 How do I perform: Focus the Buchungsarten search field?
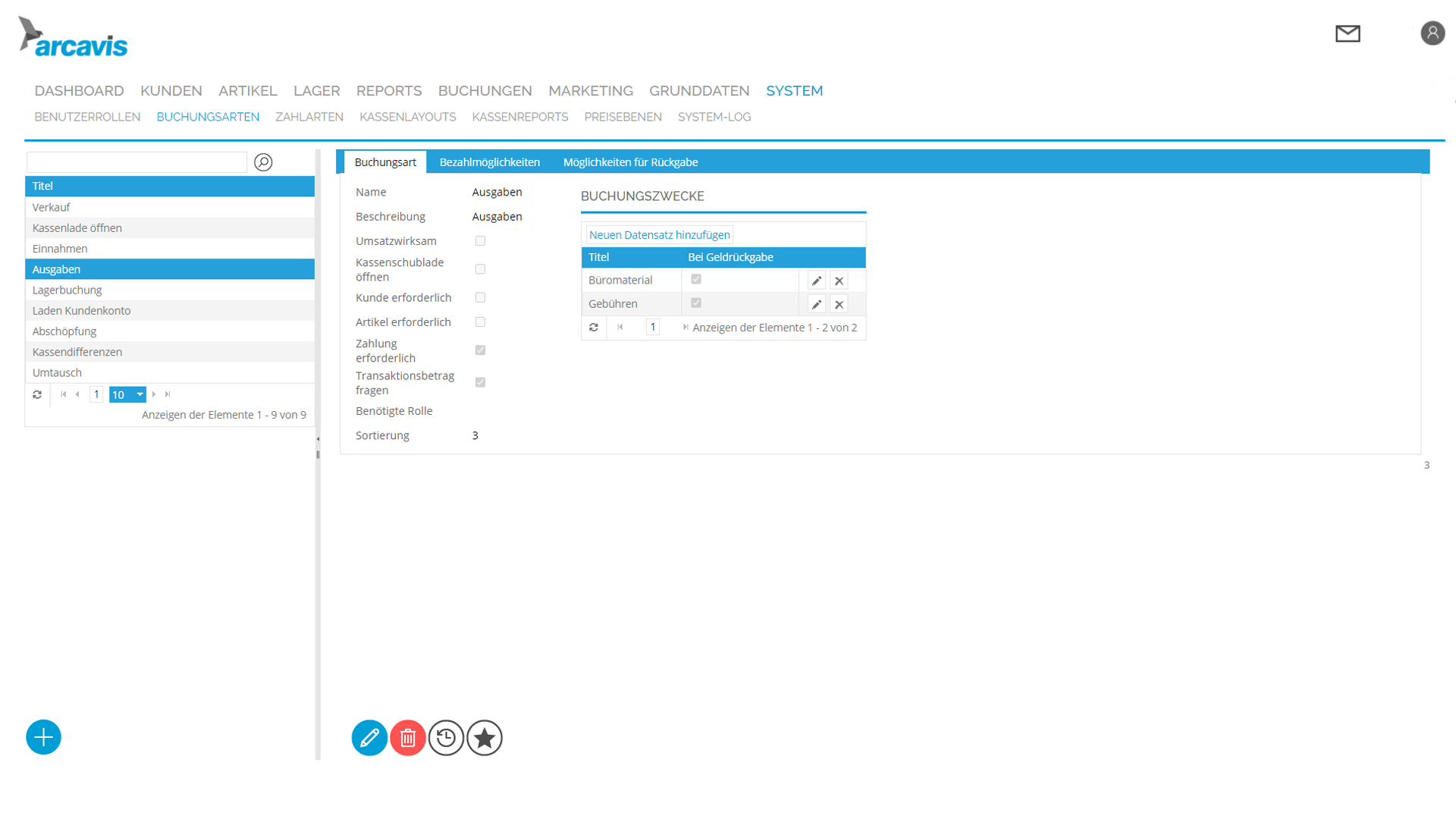pos(136,162)
